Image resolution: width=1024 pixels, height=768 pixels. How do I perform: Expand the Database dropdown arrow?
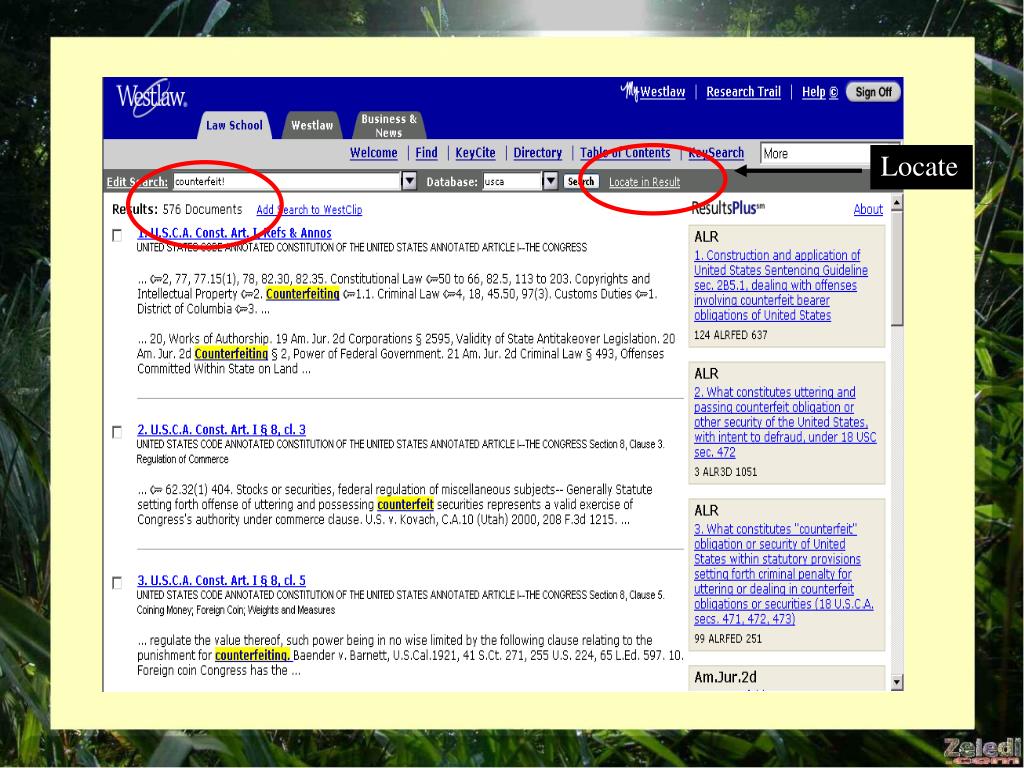click(x=551, y=181)
